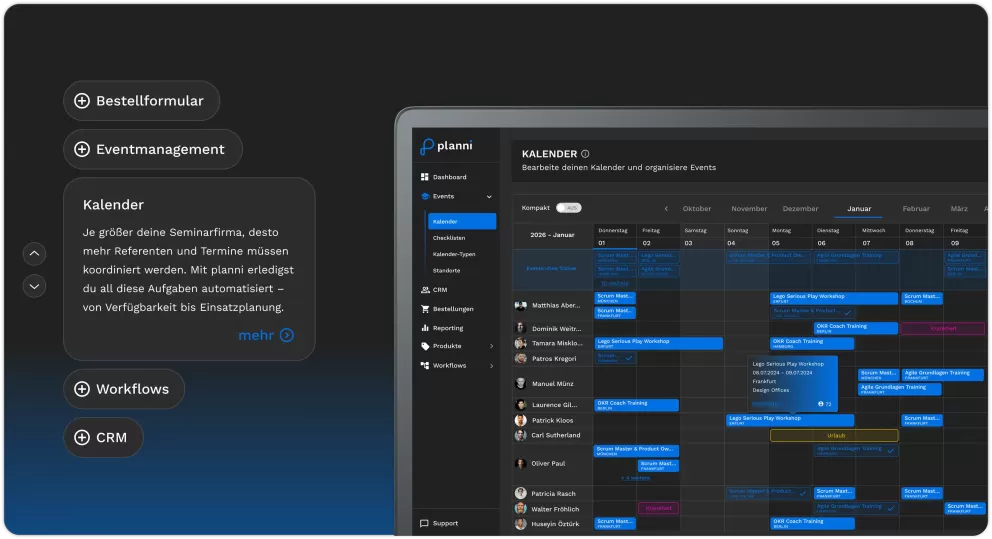Select the Sonntag 04 day header
The width and height of the screenshot is (992, 539).
[745, 237]
